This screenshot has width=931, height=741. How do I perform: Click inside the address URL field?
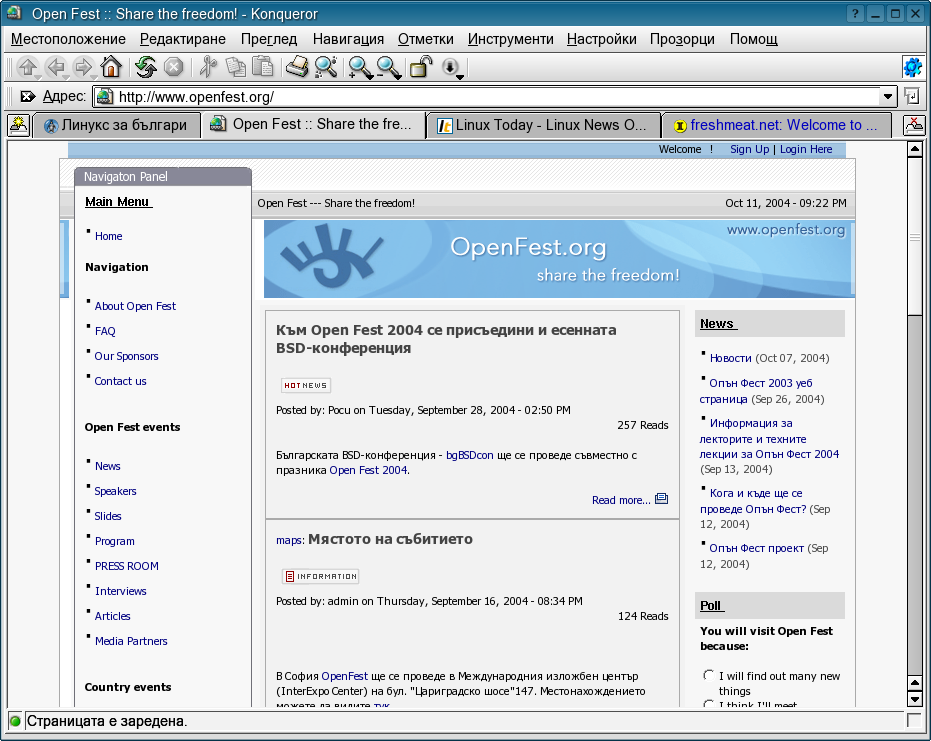pos(490,97)
